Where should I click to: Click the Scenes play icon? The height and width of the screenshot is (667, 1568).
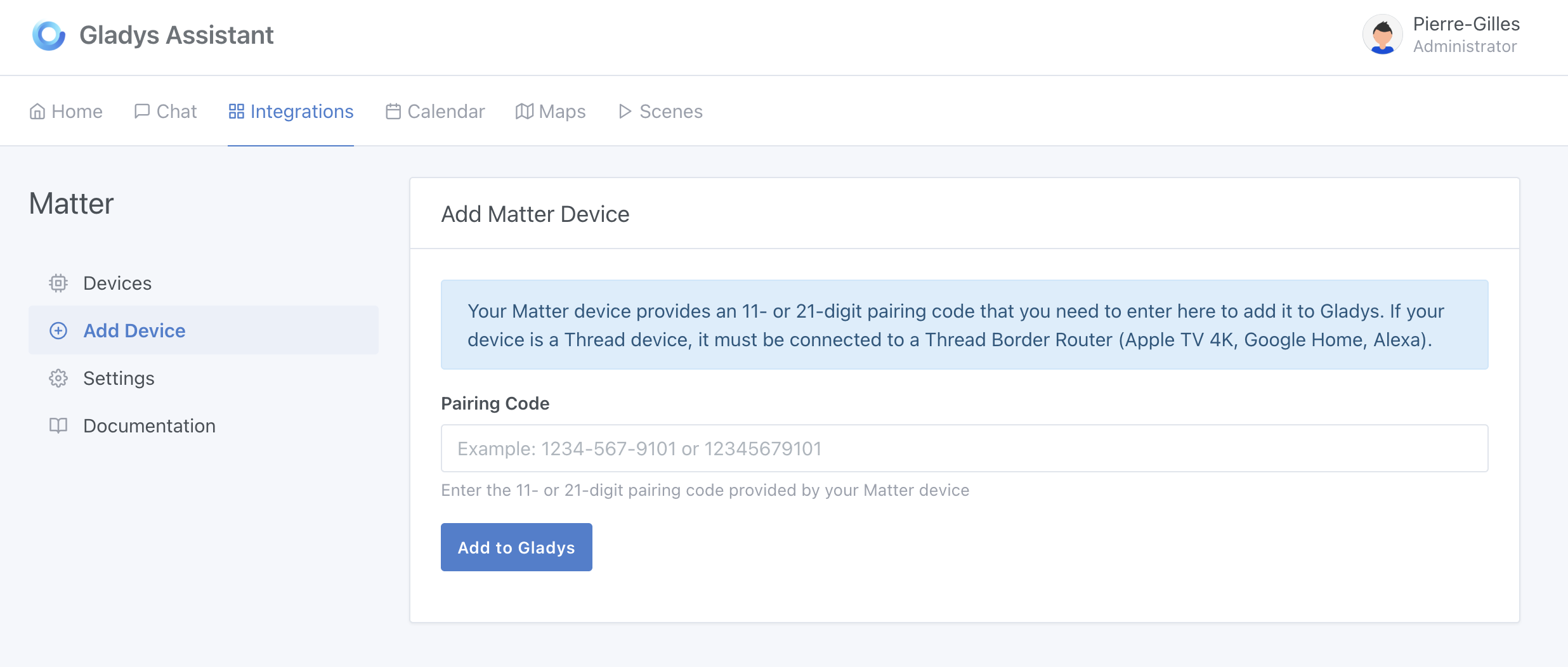(x=624, y=111)
